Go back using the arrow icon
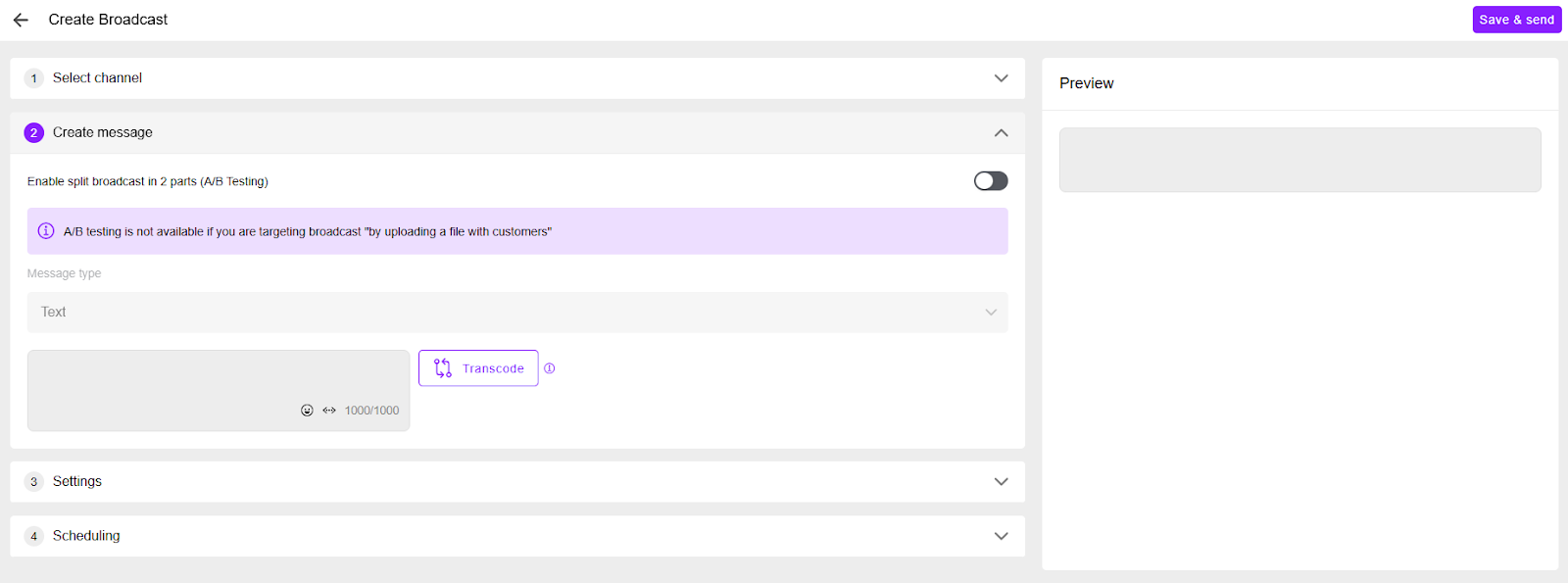Viewport: 1568px width, 583px height. [x=21, y=20]
